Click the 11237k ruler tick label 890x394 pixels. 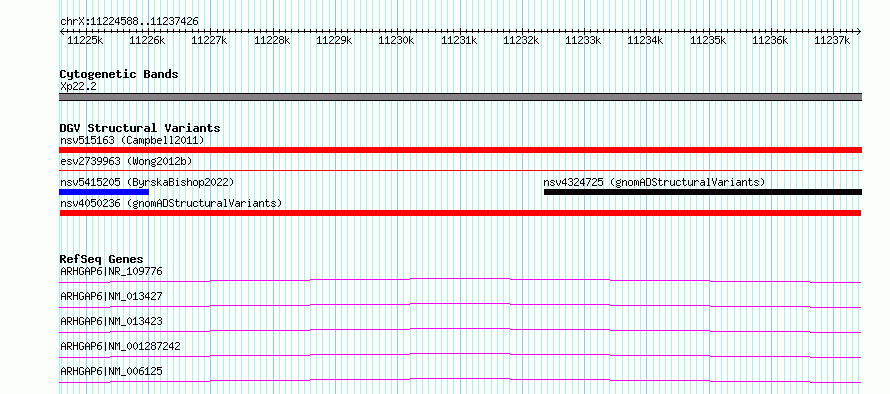[832, 40]
